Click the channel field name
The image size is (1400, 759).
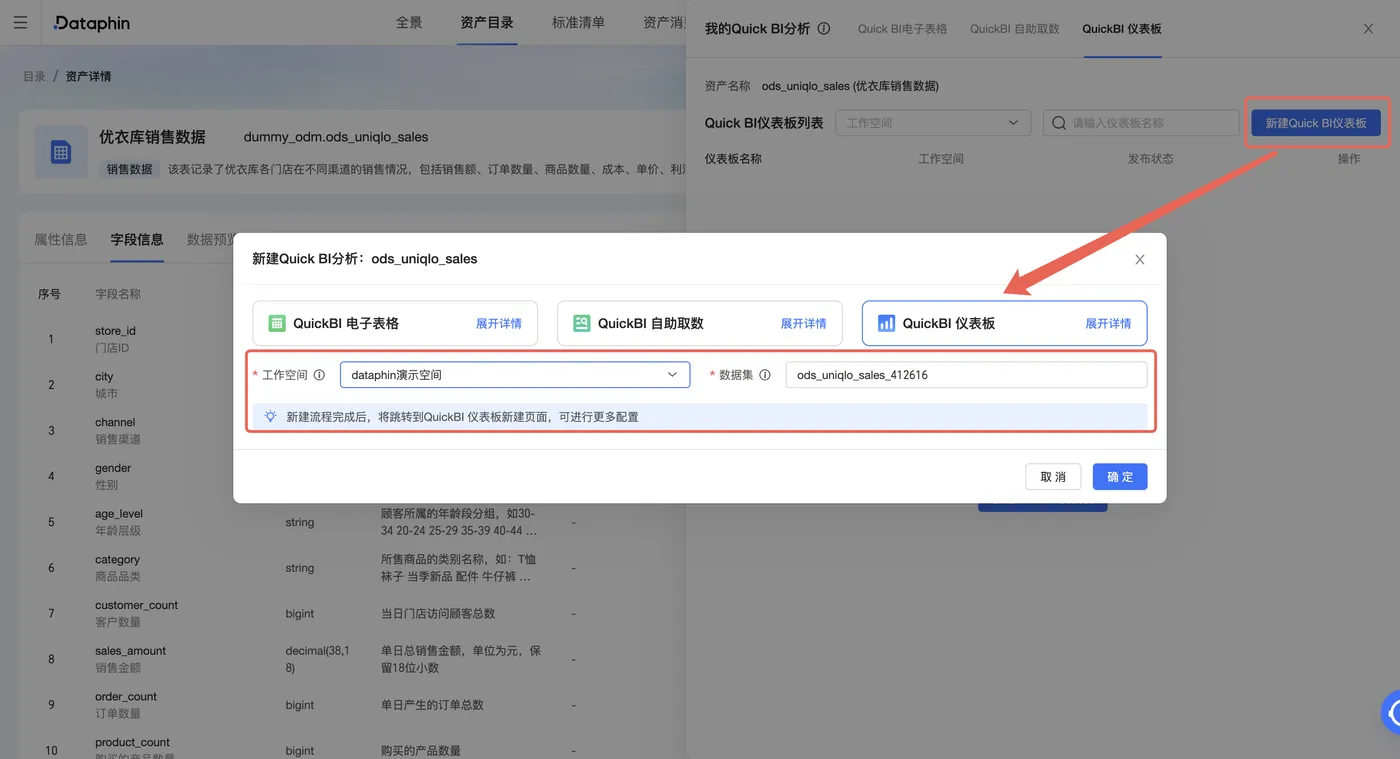[x=115, y=422]
